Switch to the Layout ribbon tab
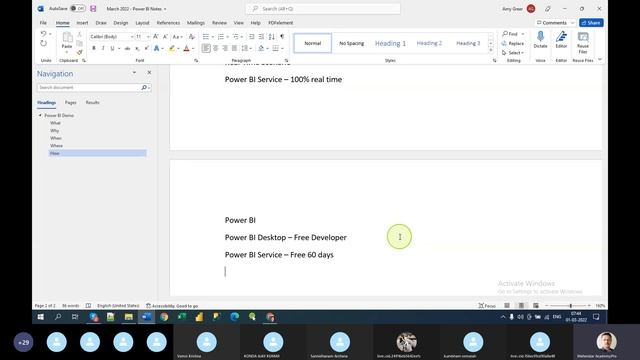Viewport: 640px width, 360px height. (142, 23)
